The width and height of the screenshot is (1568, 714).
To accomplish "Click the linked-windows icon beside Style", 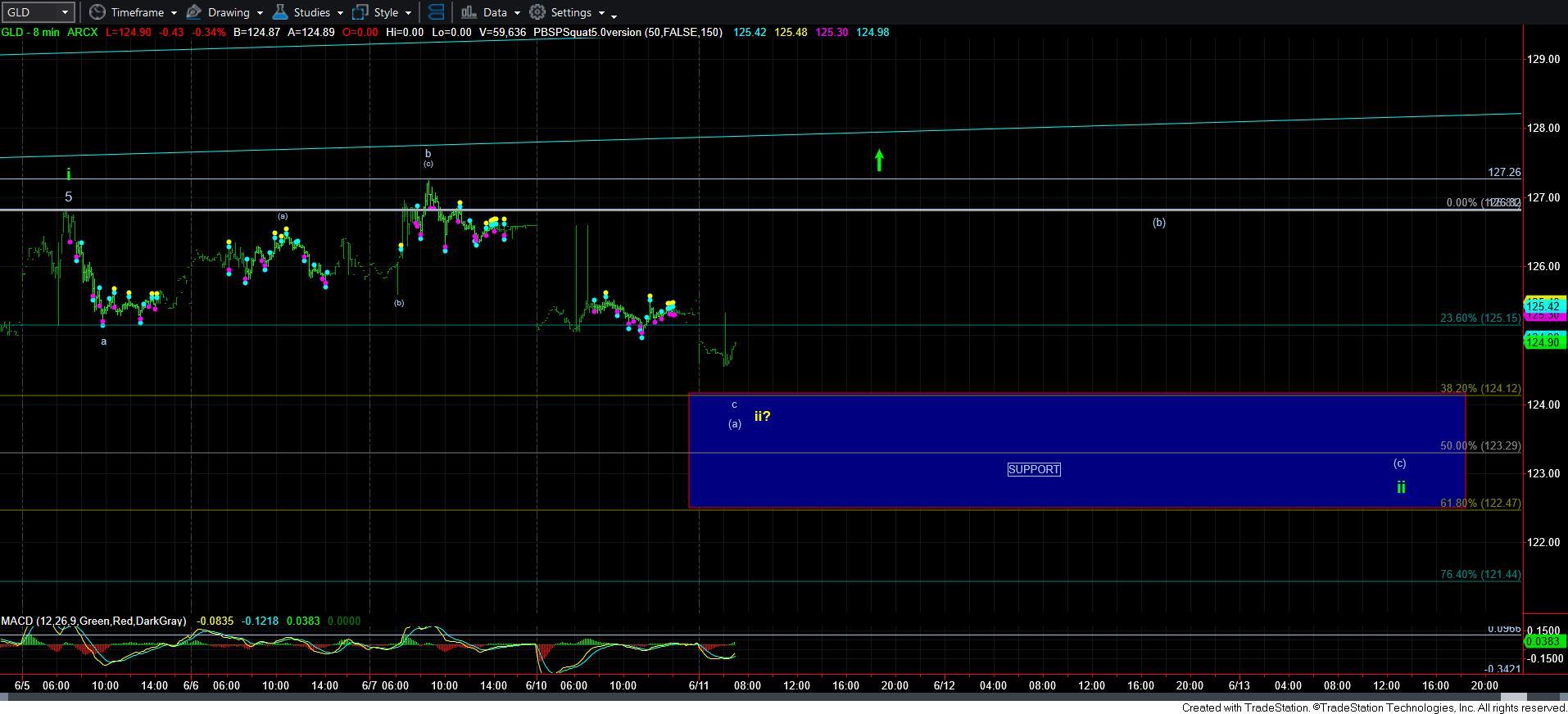I will (x=437, y=12).
